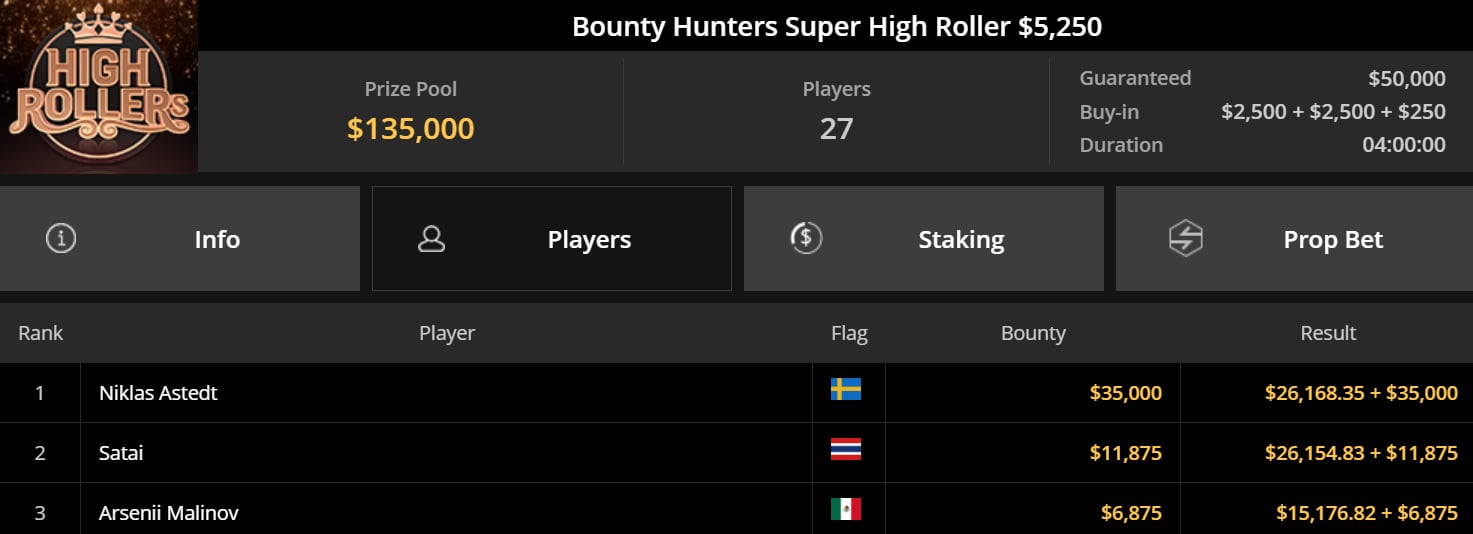
Task: Click the Prop Bet hexagon icon
Action: [x=1185, y=239]
